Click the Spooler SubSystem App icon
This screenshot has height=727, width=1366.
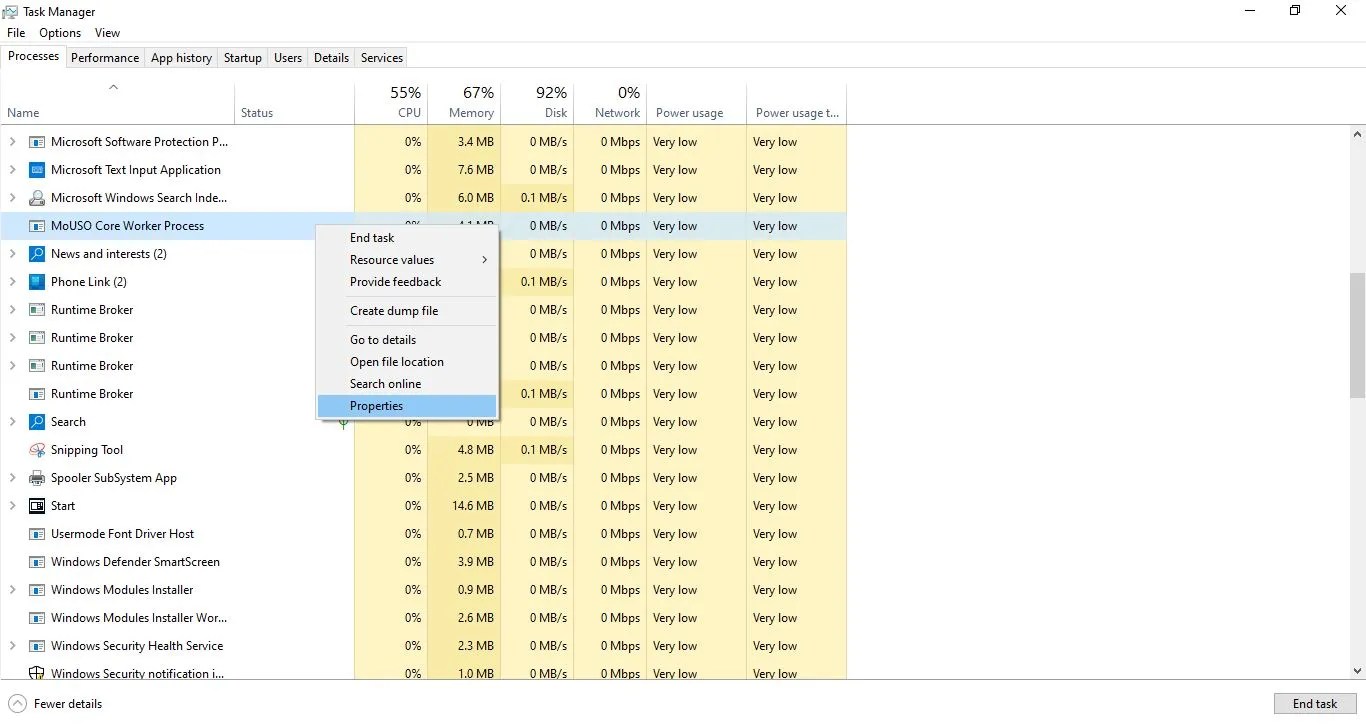click(36, 478)
